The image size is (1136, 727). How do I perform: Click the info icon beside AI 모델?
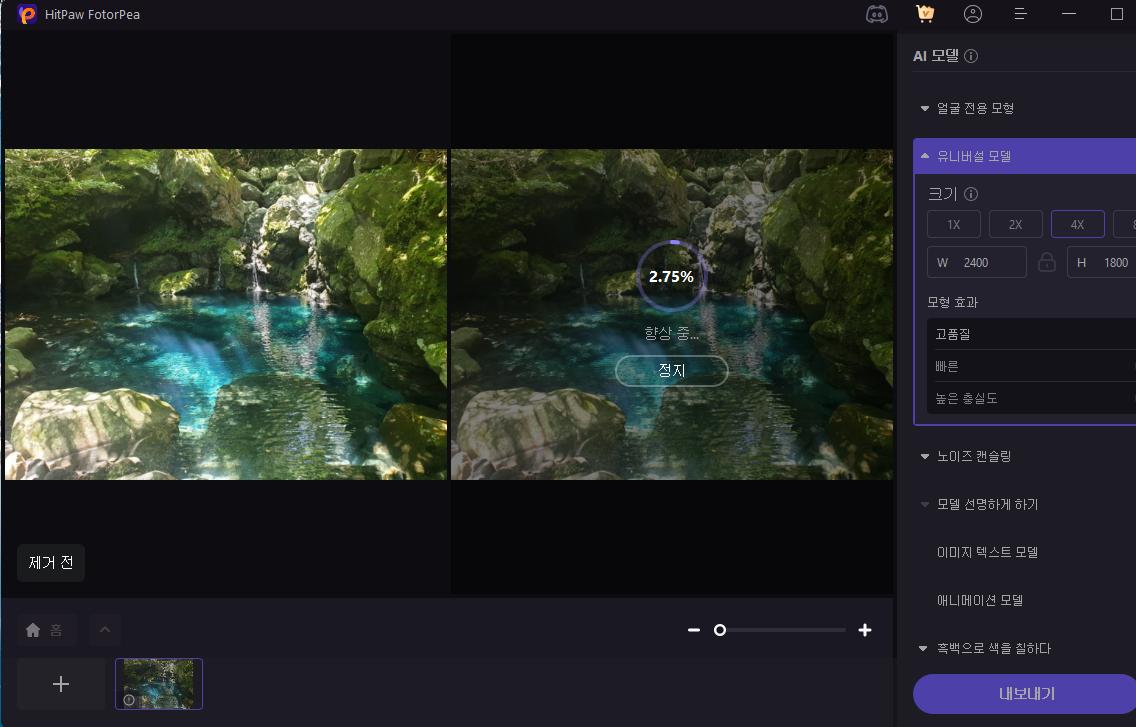coord(971,57)
